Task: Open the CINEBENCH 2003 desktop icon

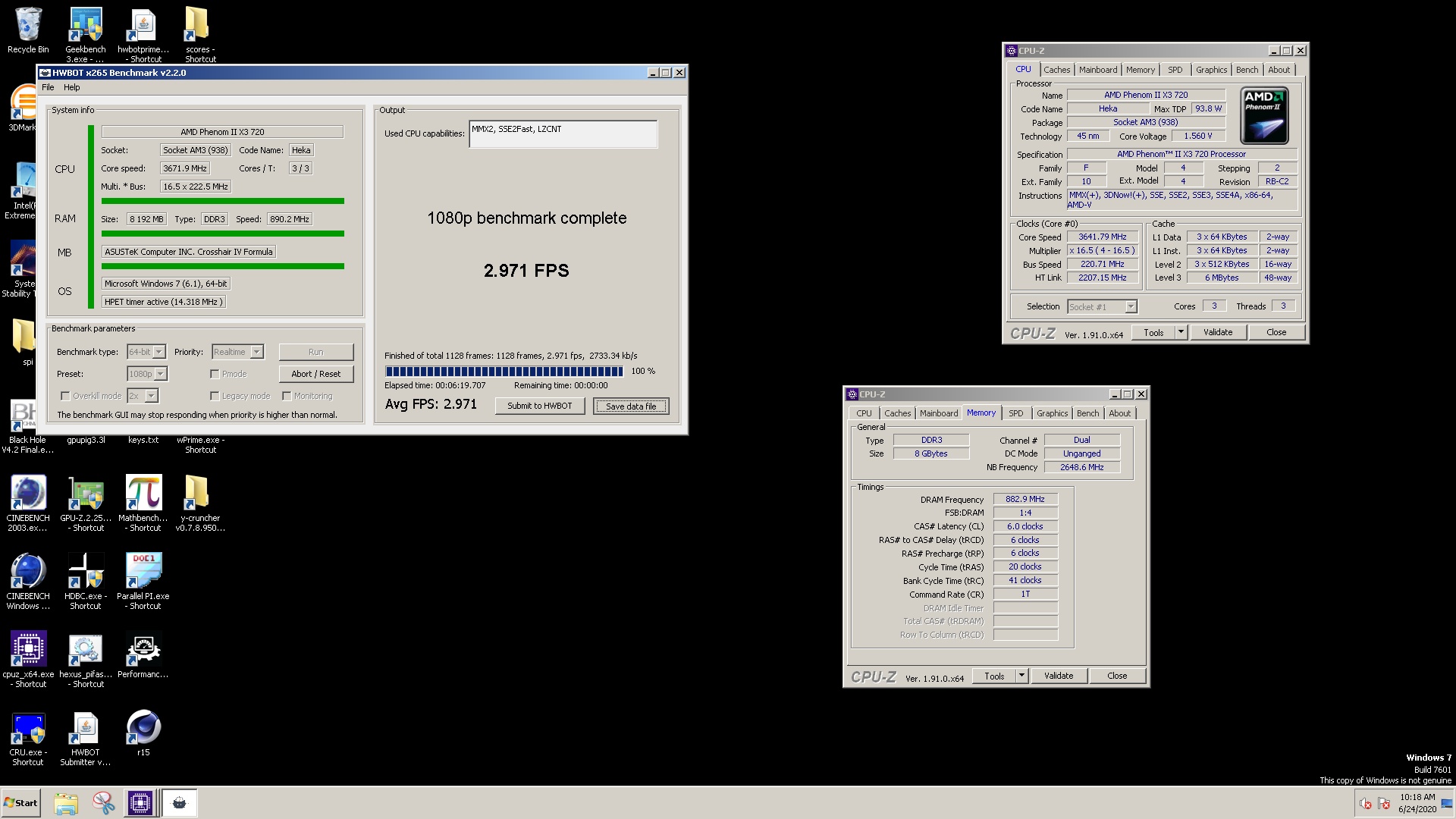Action: 28,493
